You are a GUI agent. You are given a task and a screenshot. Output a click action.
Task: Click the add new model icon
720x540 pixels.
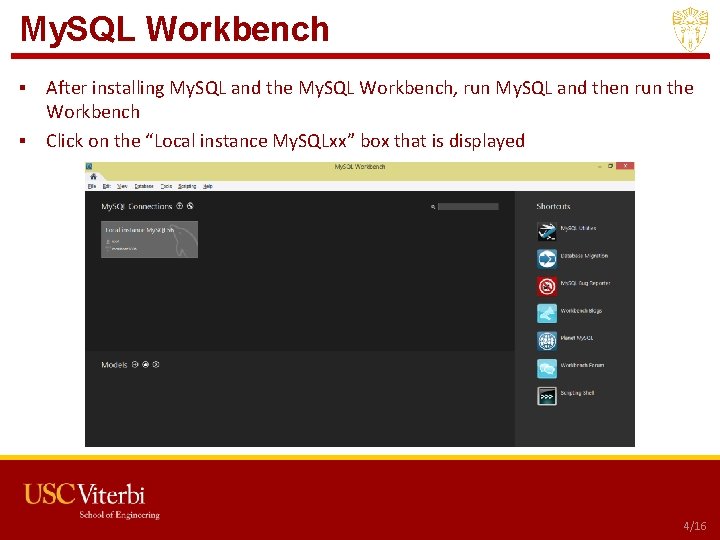coord(135,365)
